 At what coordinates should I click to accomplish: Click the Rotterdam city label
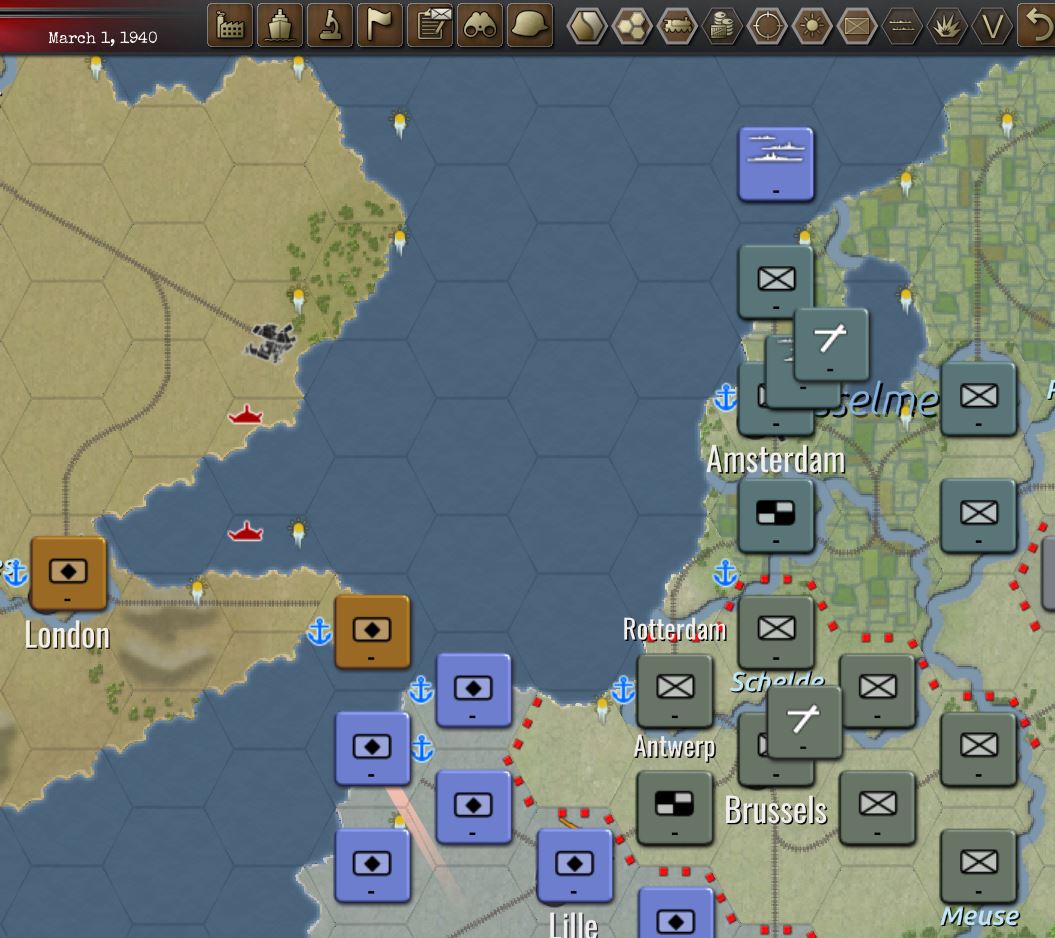click(675, 630)
